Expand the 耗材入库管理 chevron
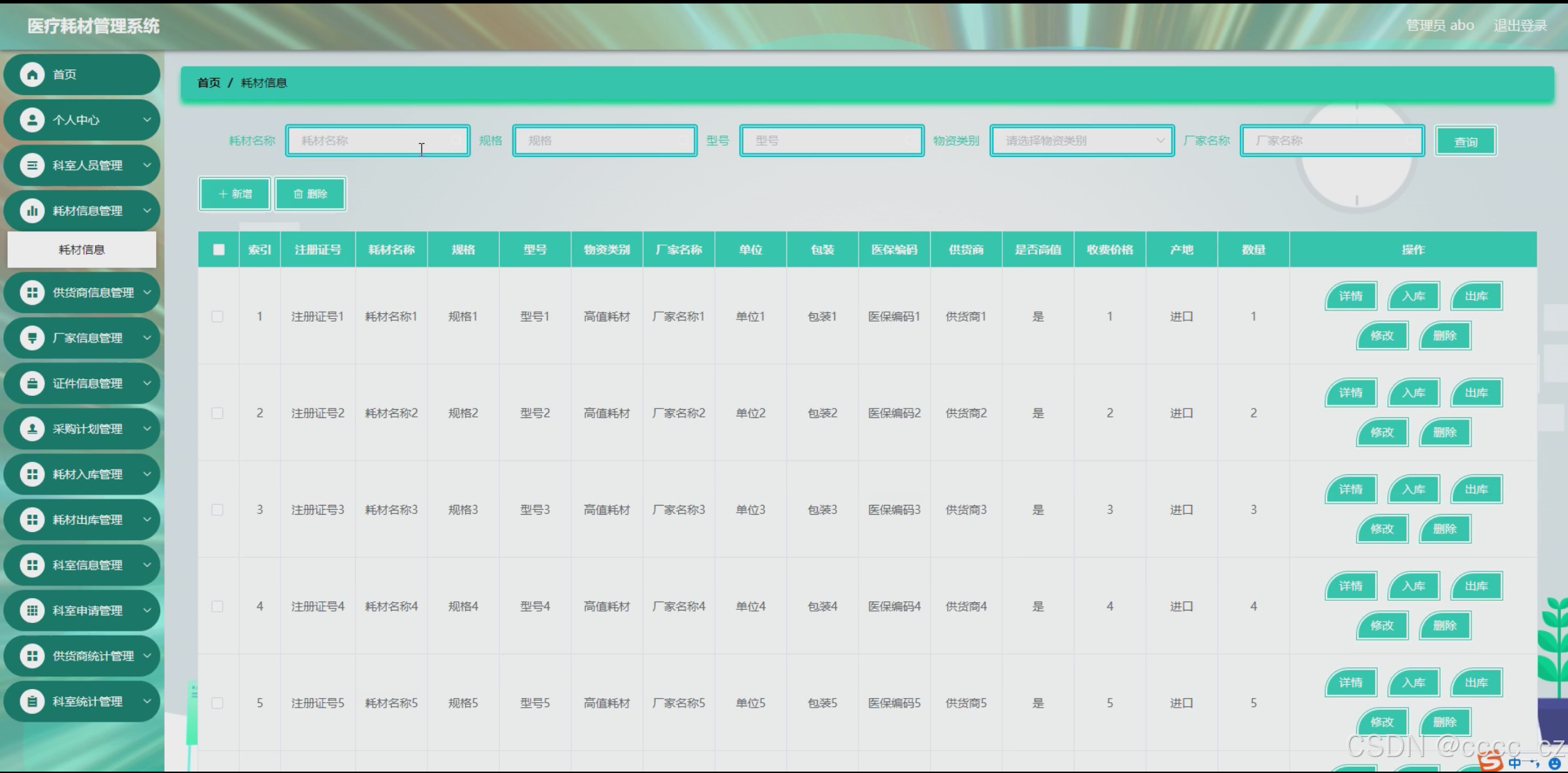The height and width of the screenshot is (773, 1568). coord(147,474)
